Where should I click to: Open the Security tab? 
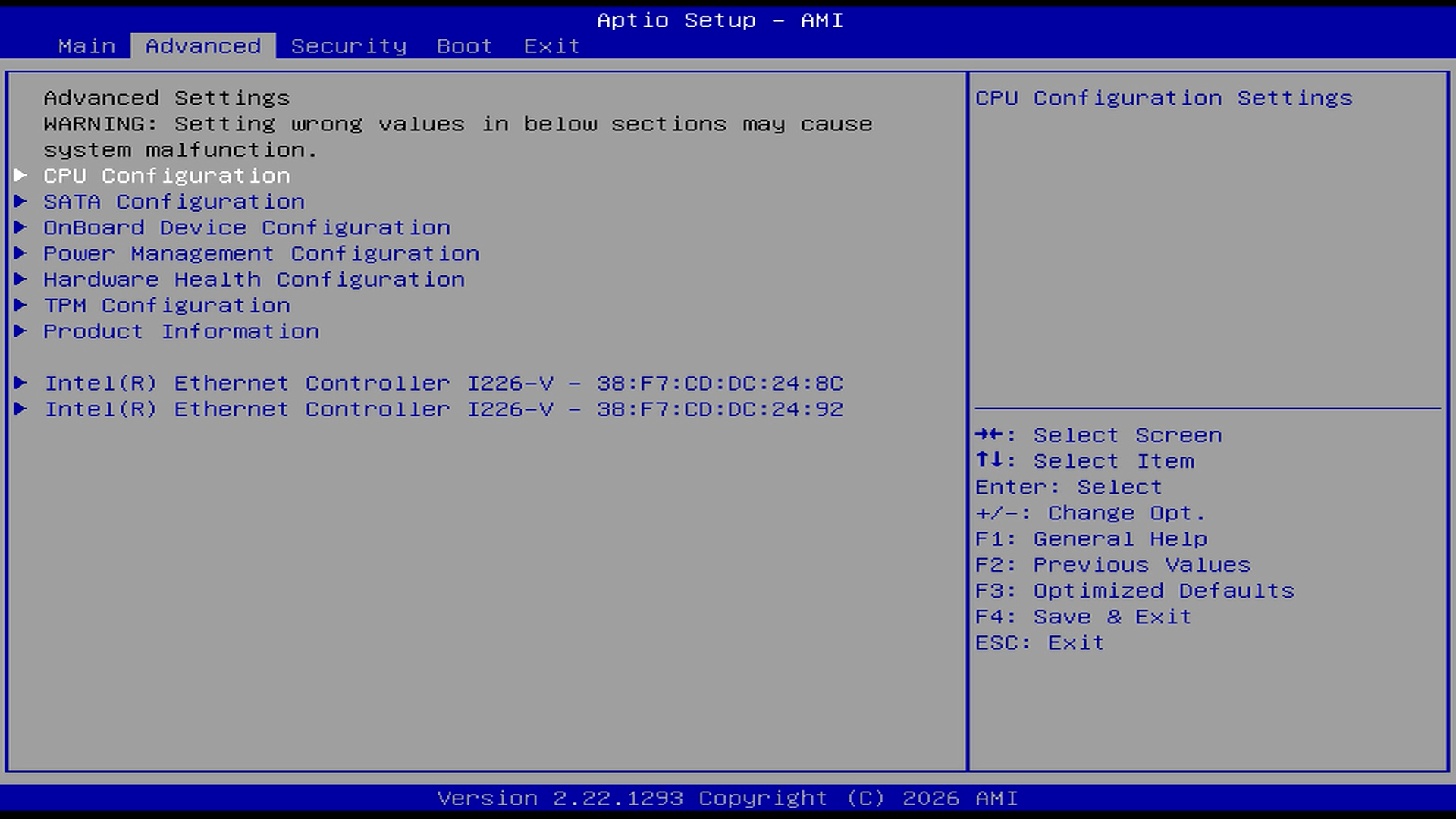point(349,46)
